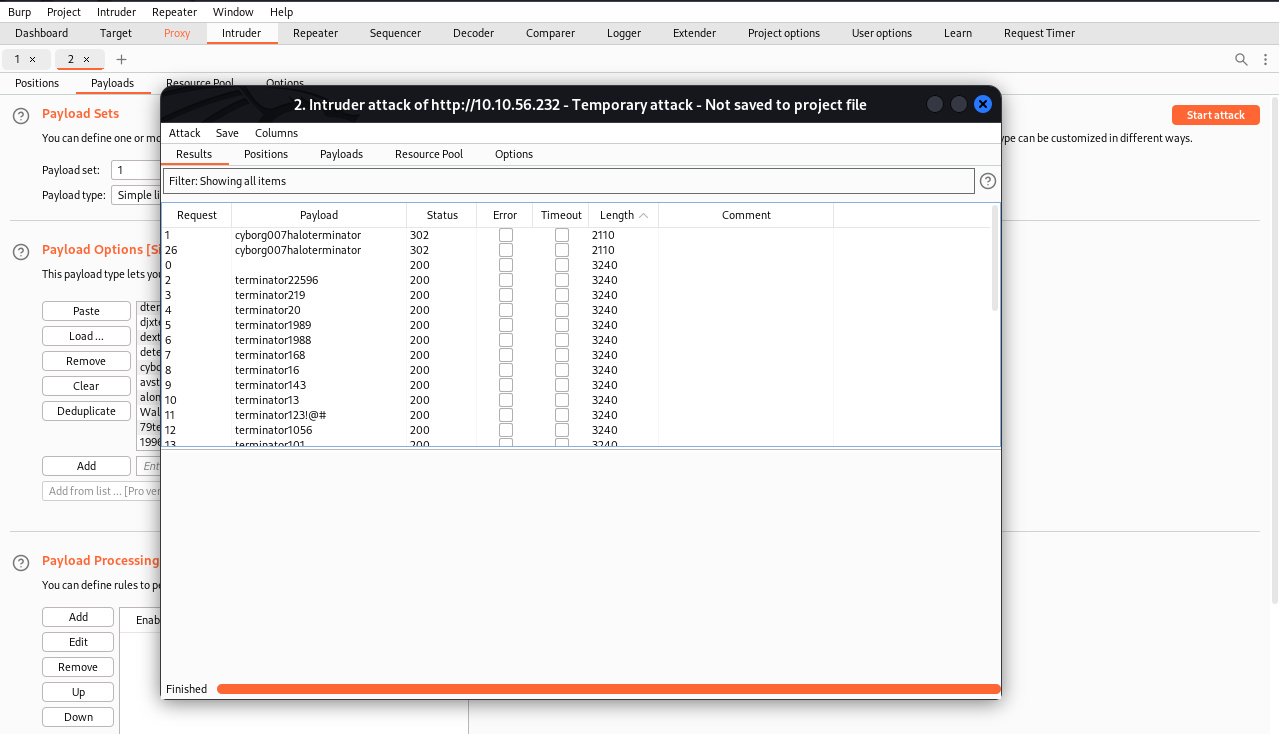Toggle Error checkbox for terminator1989 row
Viewport: 1279px width, 734px height.
pyautogui.click(x=506, y=325)
